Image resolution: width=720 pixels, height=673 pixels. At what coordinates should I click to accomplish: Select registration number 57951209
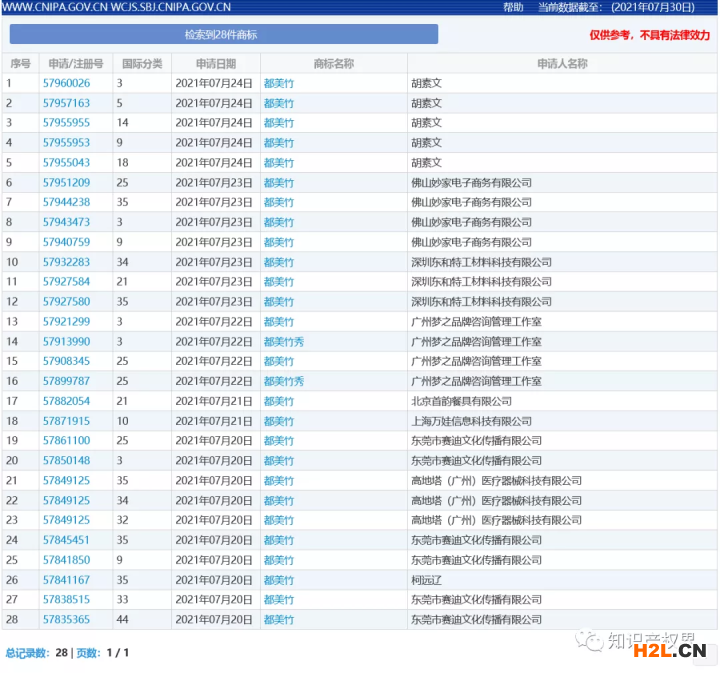pos(66,183)
